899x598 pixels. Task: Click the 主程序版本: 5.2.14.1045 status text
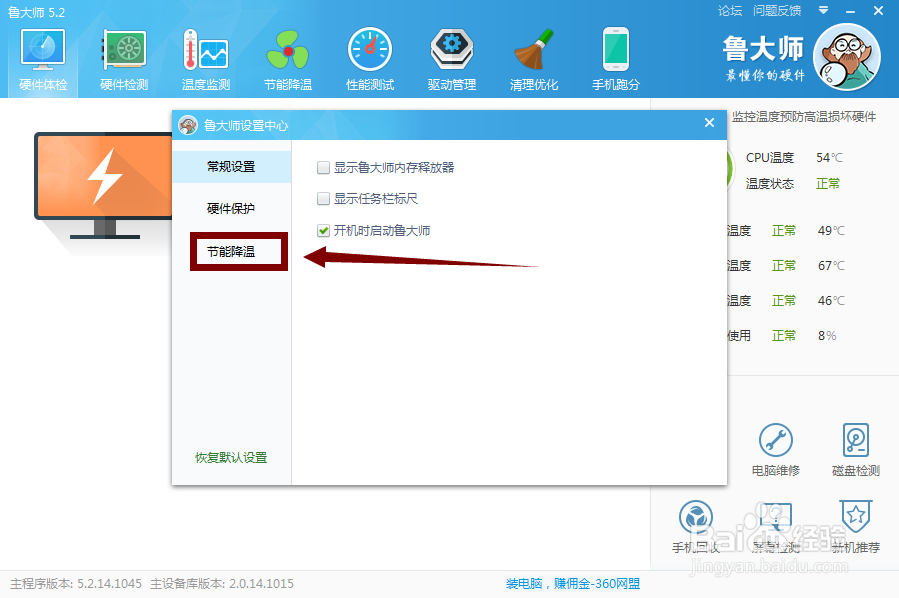point(76,584)
